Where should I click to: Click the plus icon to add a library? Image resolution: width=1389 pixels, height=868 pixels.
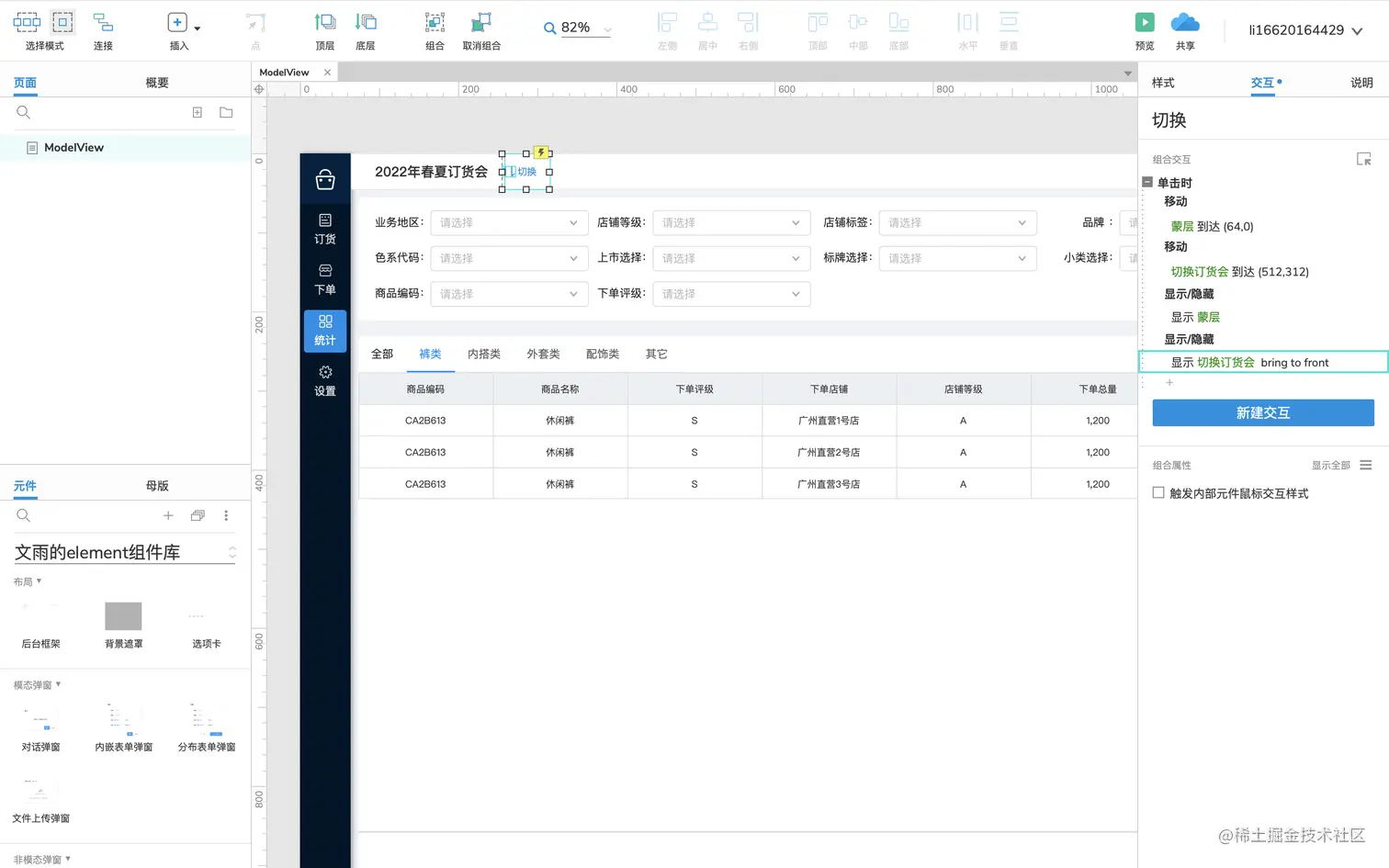point(168,515)
